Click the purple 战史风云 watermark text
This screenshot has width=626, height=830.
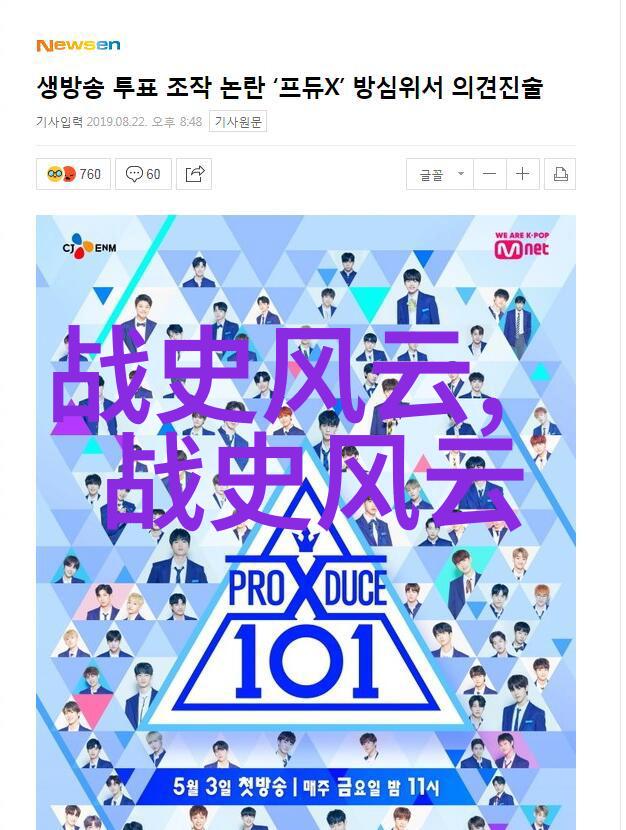coord(288,428)
